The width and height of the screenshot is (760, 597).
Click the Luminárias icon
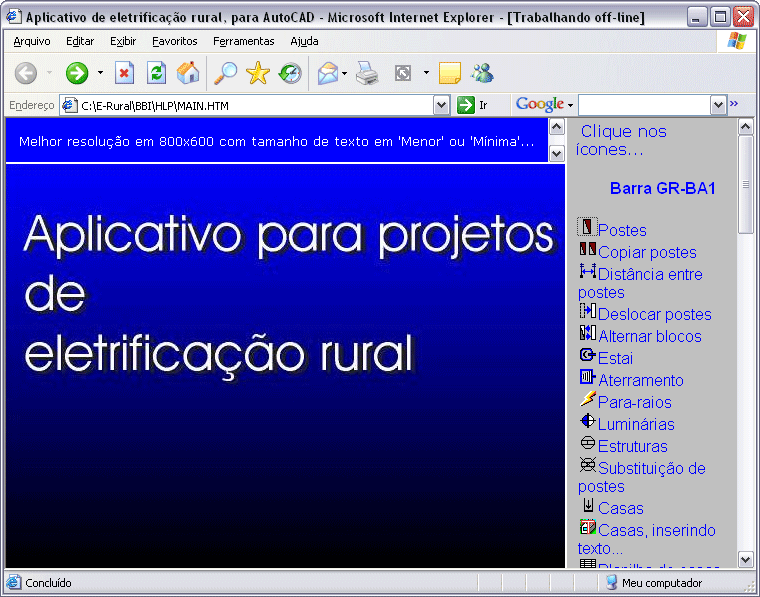pyautogui.click(x=587, y=421)
